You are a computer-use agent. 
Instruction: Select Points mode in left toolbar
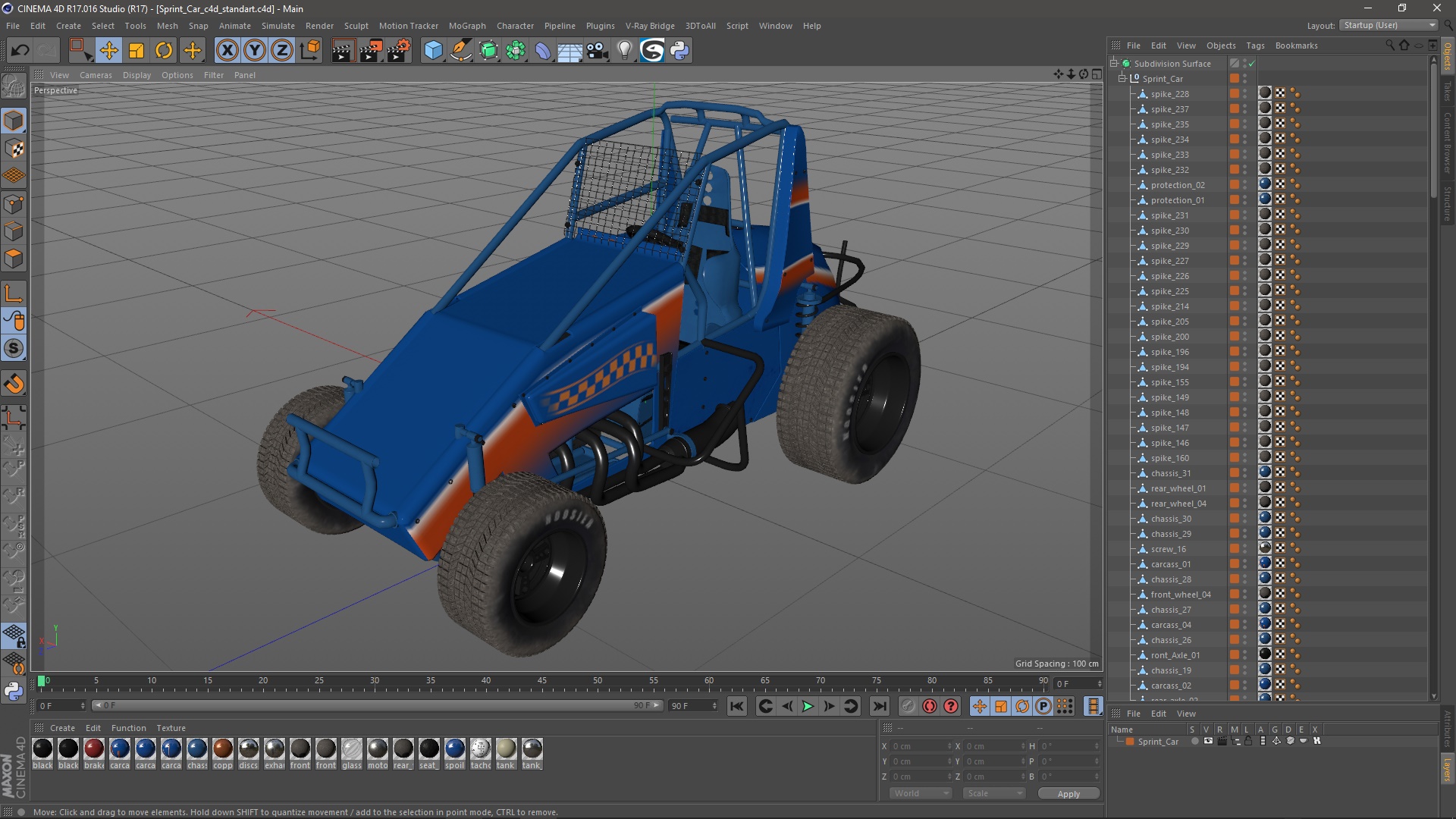click(x=14, y=204)
